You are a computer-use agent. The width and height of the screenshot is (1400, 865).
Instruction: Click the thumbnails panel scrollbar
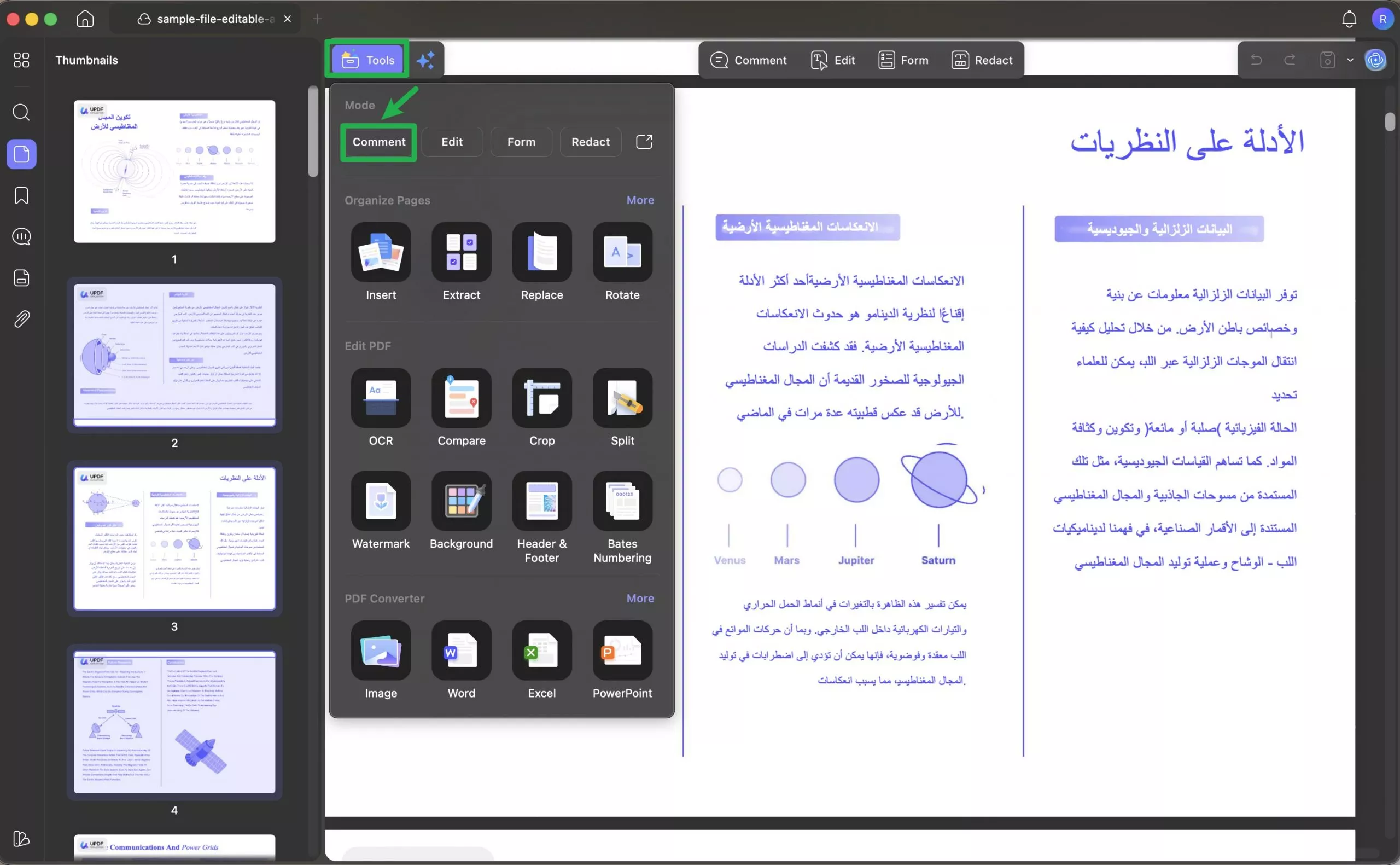[313, 131]
